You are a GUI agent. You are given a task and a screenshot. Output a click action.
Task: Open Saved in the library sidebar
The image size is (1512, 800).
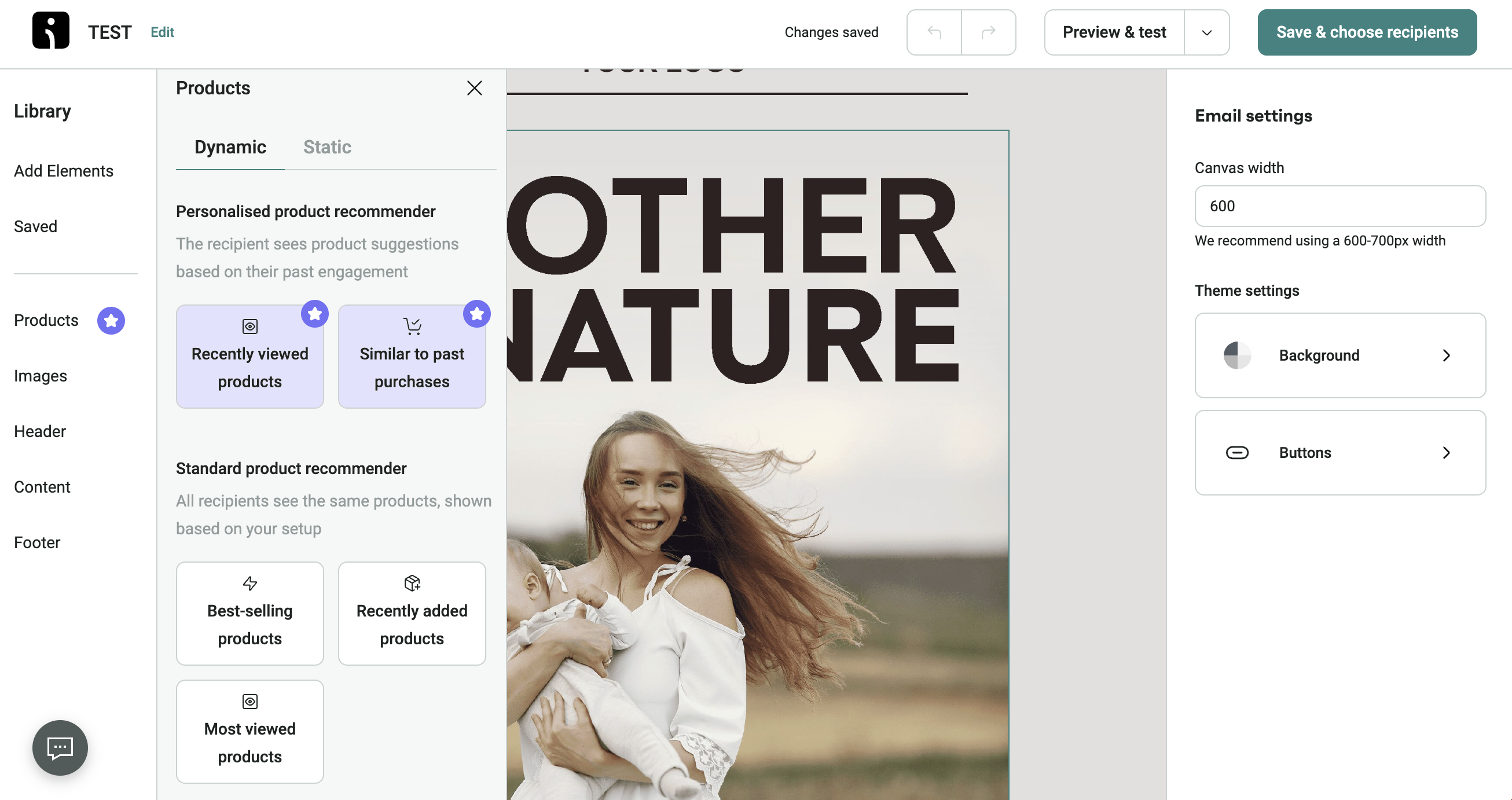(x=35, y=226)
